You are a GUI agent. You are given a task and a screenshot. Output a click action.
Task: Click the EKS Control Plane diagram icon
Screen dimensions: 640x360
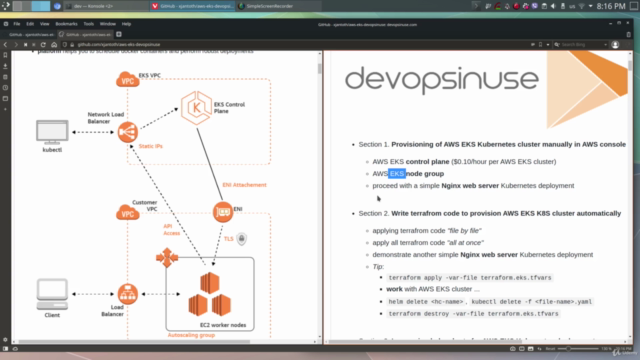point(196,108)
